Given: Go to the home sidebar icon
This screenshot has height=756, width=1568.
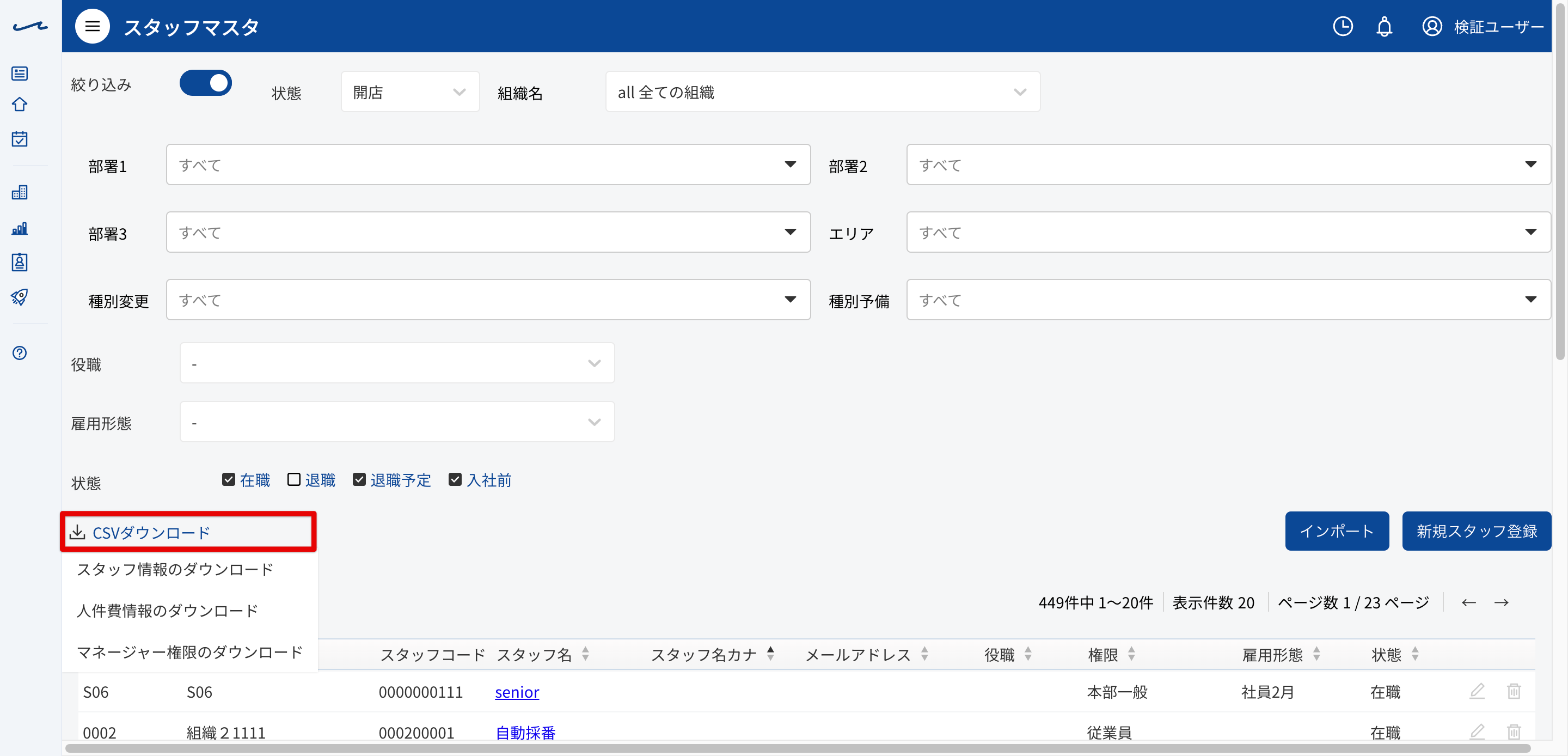Looking at the screenshot, I should click(20, 104).
